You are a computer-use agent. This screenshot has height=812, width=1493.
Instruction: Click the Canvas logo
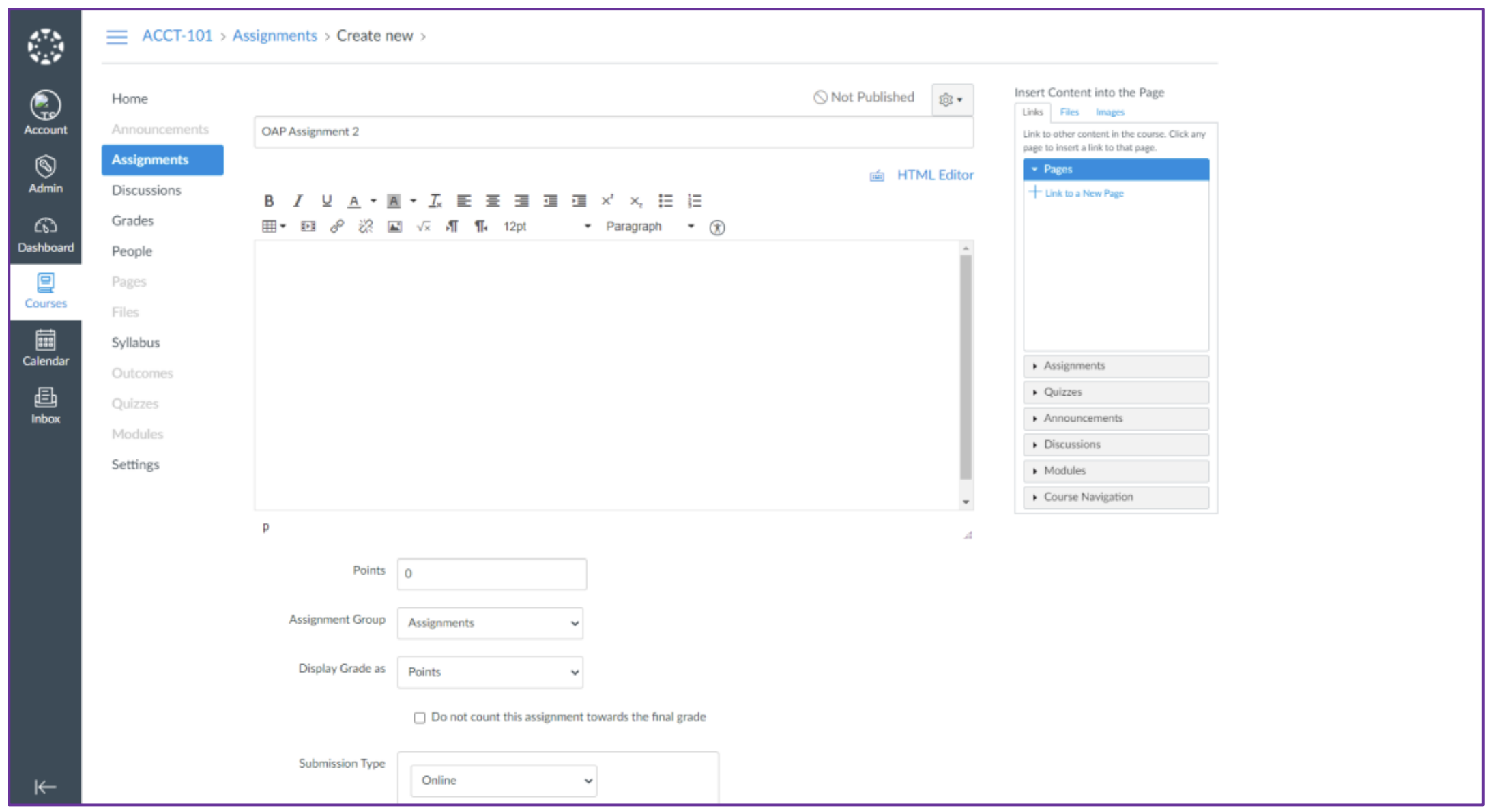(x=45, y=46)
